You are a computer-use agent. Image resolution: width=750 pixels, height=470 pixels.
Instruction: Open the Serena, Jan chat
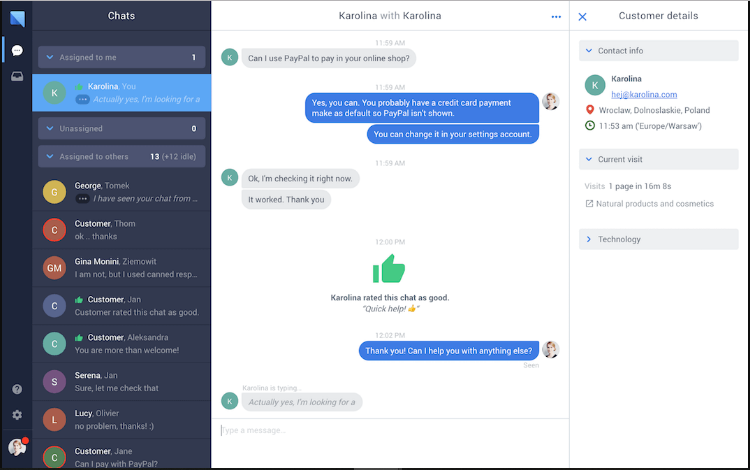pyautogui.click(x=121, y=382)
